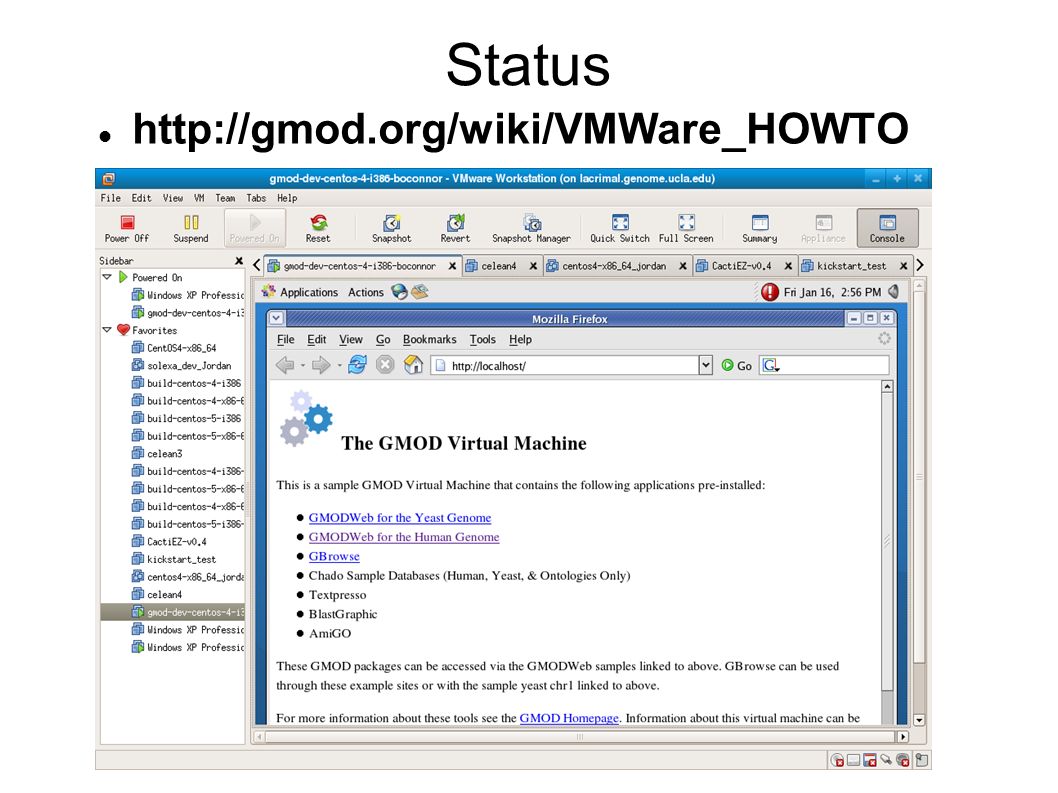Open GMODWeb for the Human Genome link
Image resolution: width=1058 pixels, height=793 pixels.
pos(403,537)
